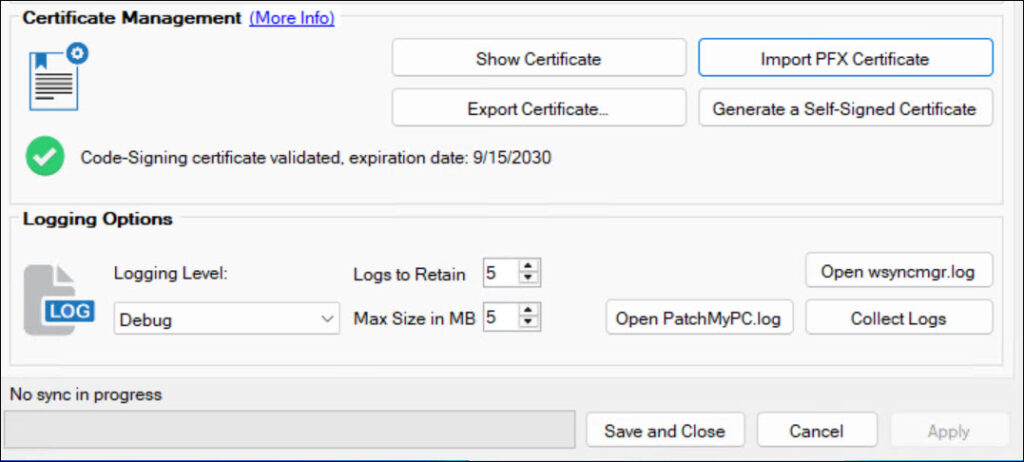Cancel the settings dialog

point(816,431)
